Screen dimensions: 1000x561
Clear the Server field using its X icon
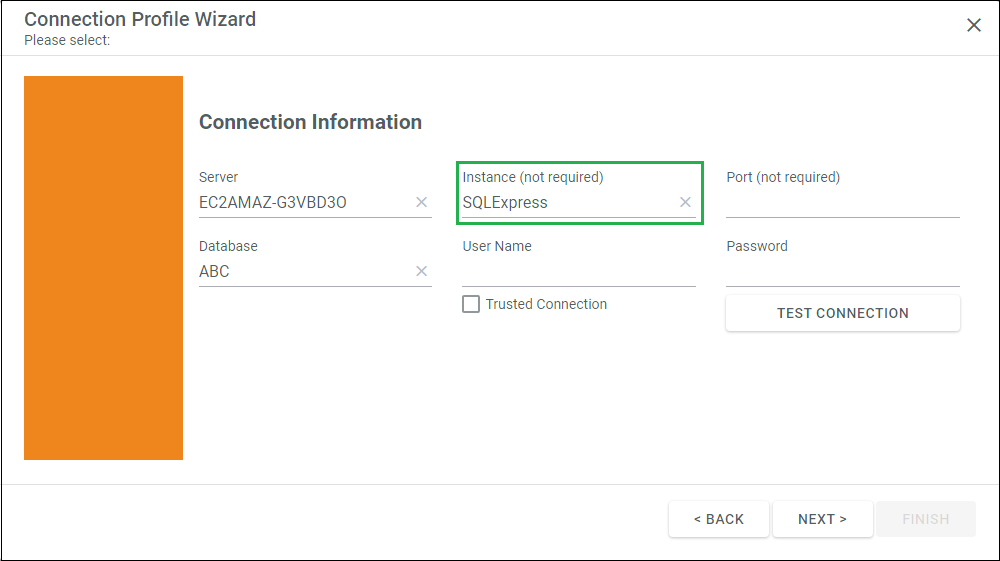point(422,202)
